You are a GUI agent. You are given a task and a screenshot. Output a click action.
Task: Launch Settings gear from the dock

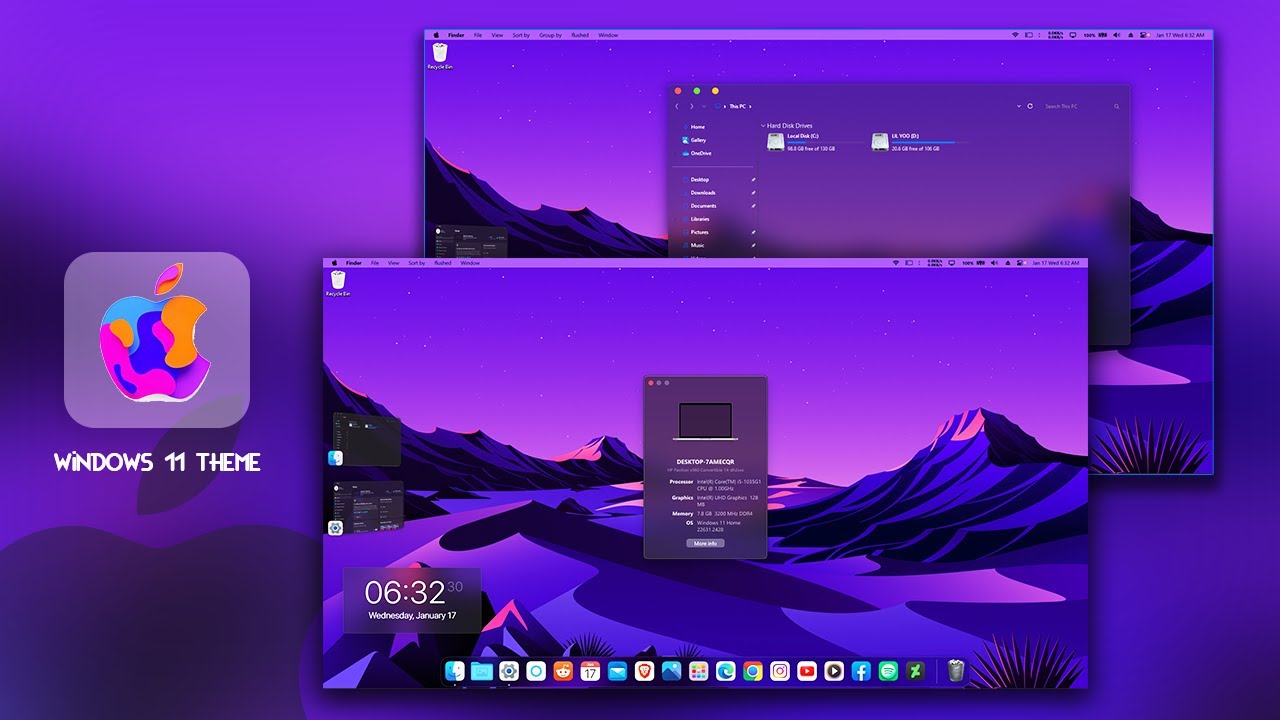coord(509,671)
